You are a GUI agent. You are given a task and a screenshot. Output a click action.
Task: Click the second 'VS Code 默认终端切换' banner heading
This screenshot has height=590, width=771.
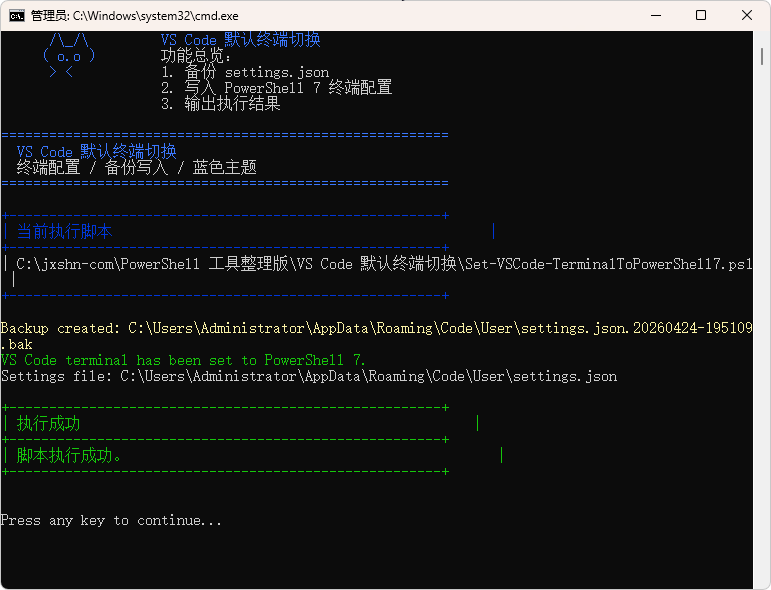[x=96, y=151]
